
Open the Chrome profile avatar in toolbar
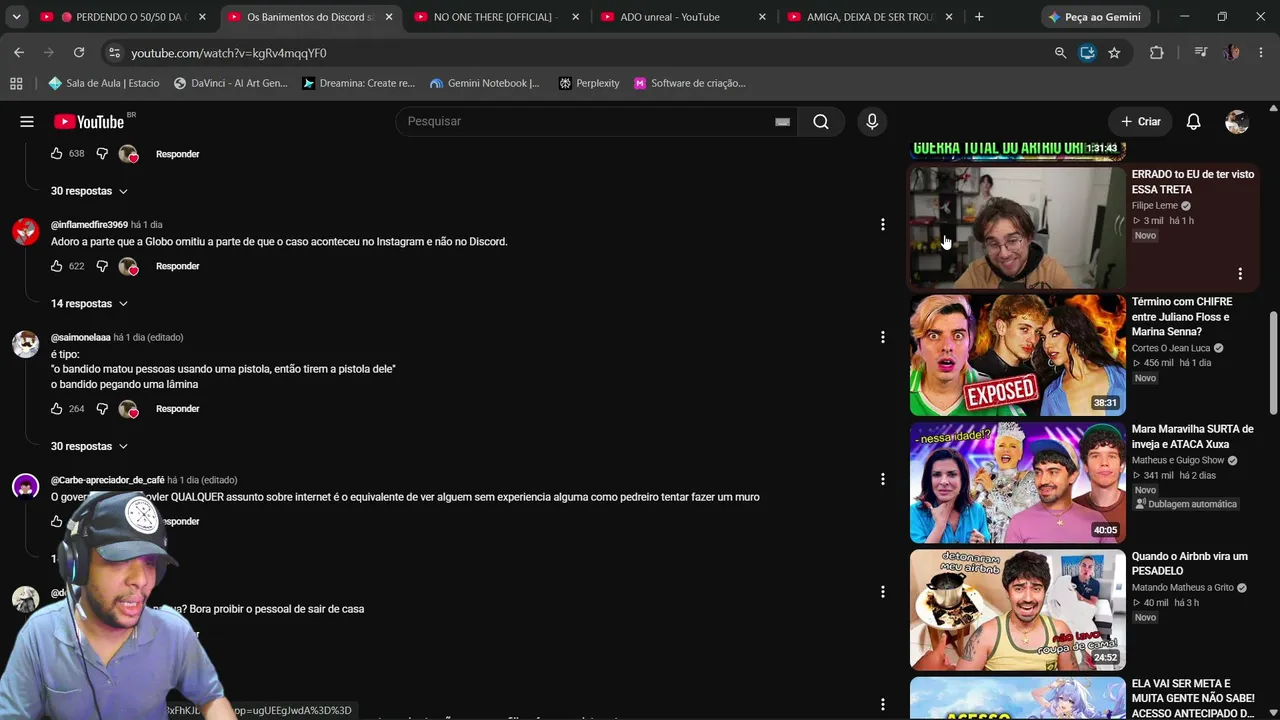(x=1232, y=53)
